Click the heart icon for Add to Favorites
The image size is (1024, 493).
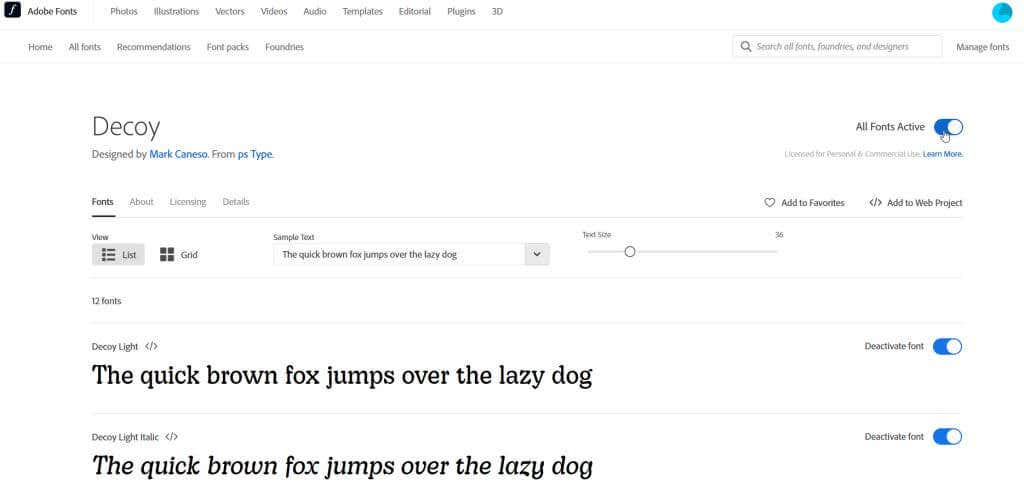[770, 202]
